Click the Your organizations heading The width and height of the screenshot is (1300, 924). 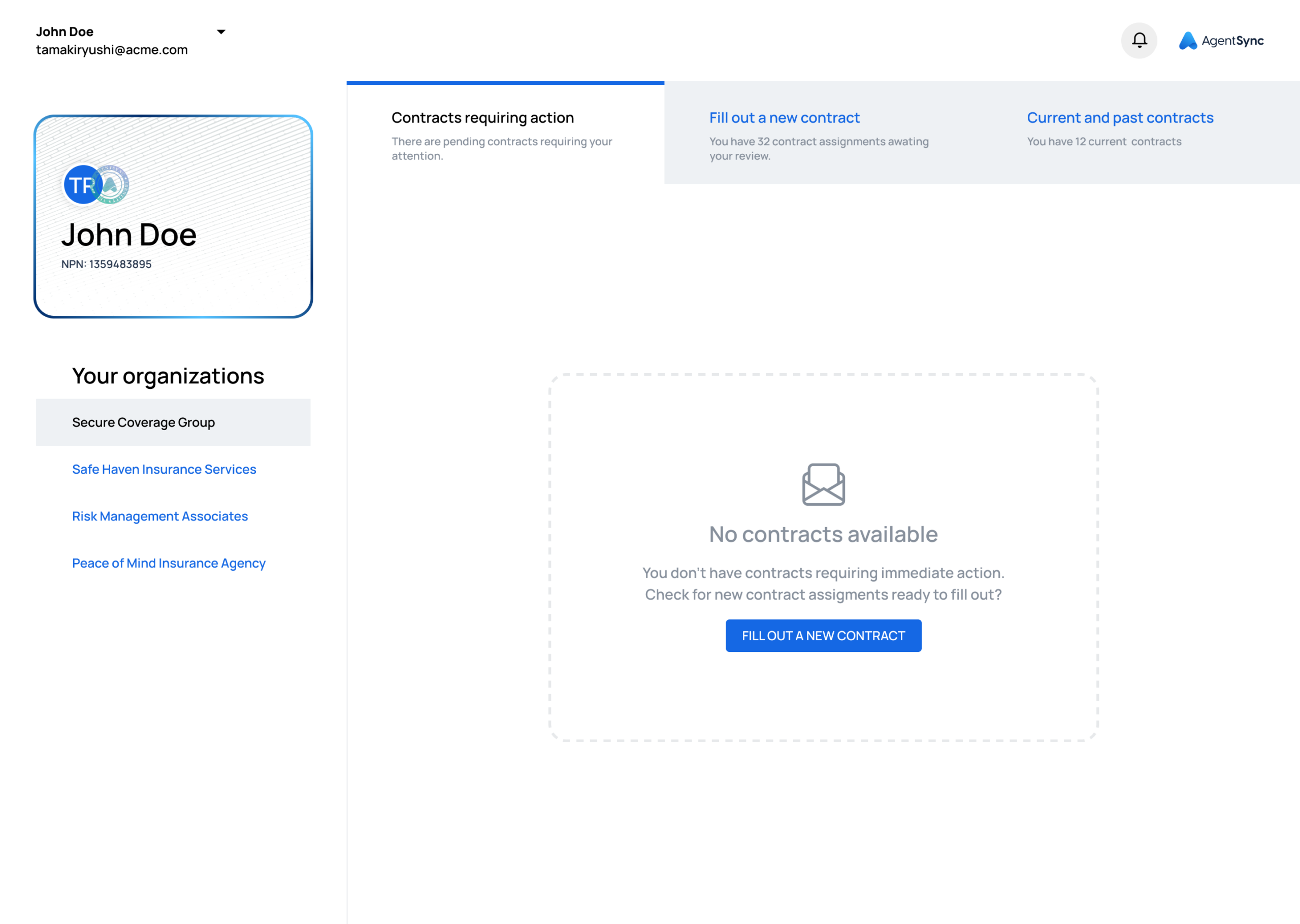click(x=168, y=376)
